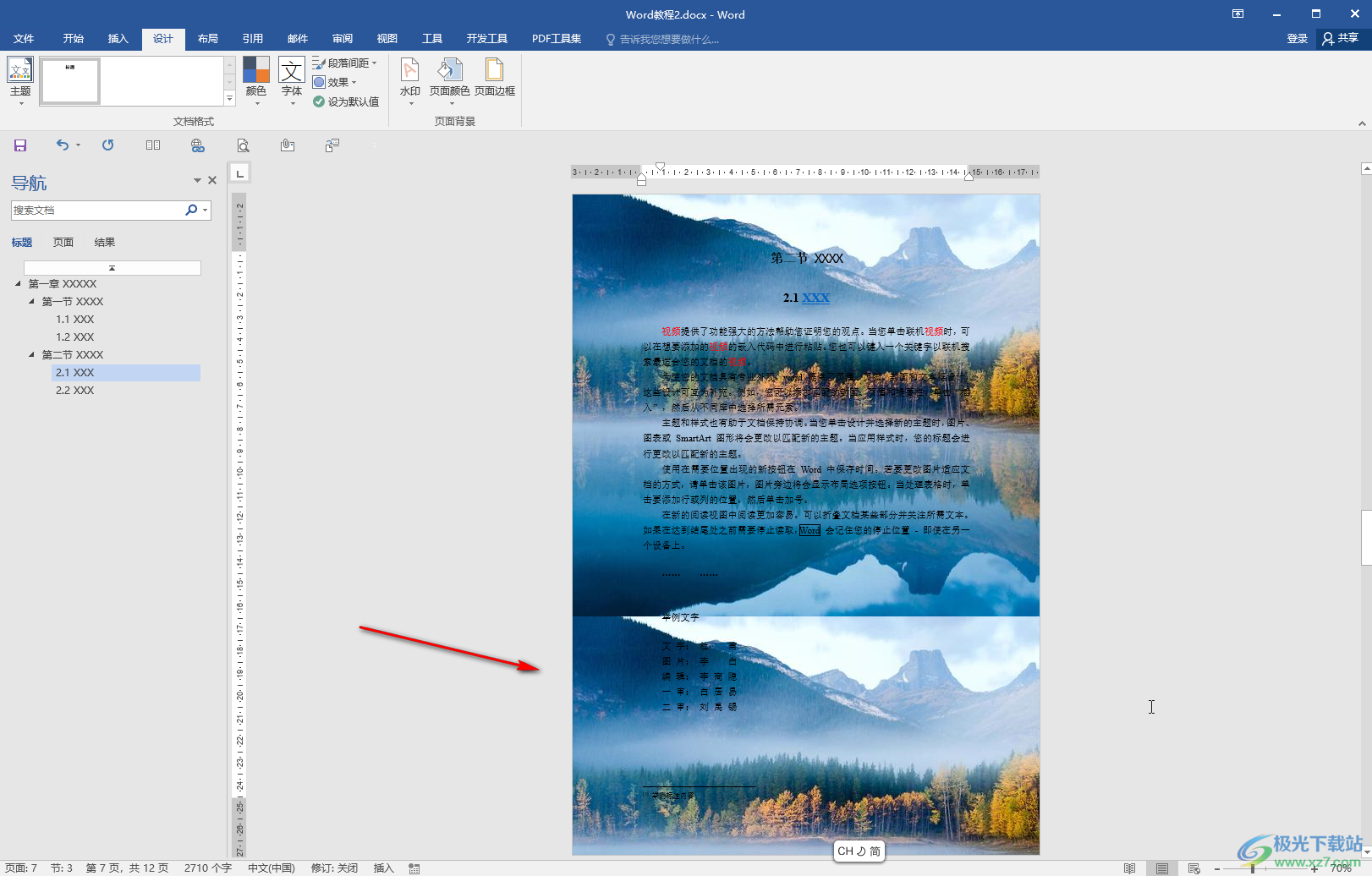Click the paperclip attachment icon
Screen dimensions: 1372x876
(x=288, y=145)
